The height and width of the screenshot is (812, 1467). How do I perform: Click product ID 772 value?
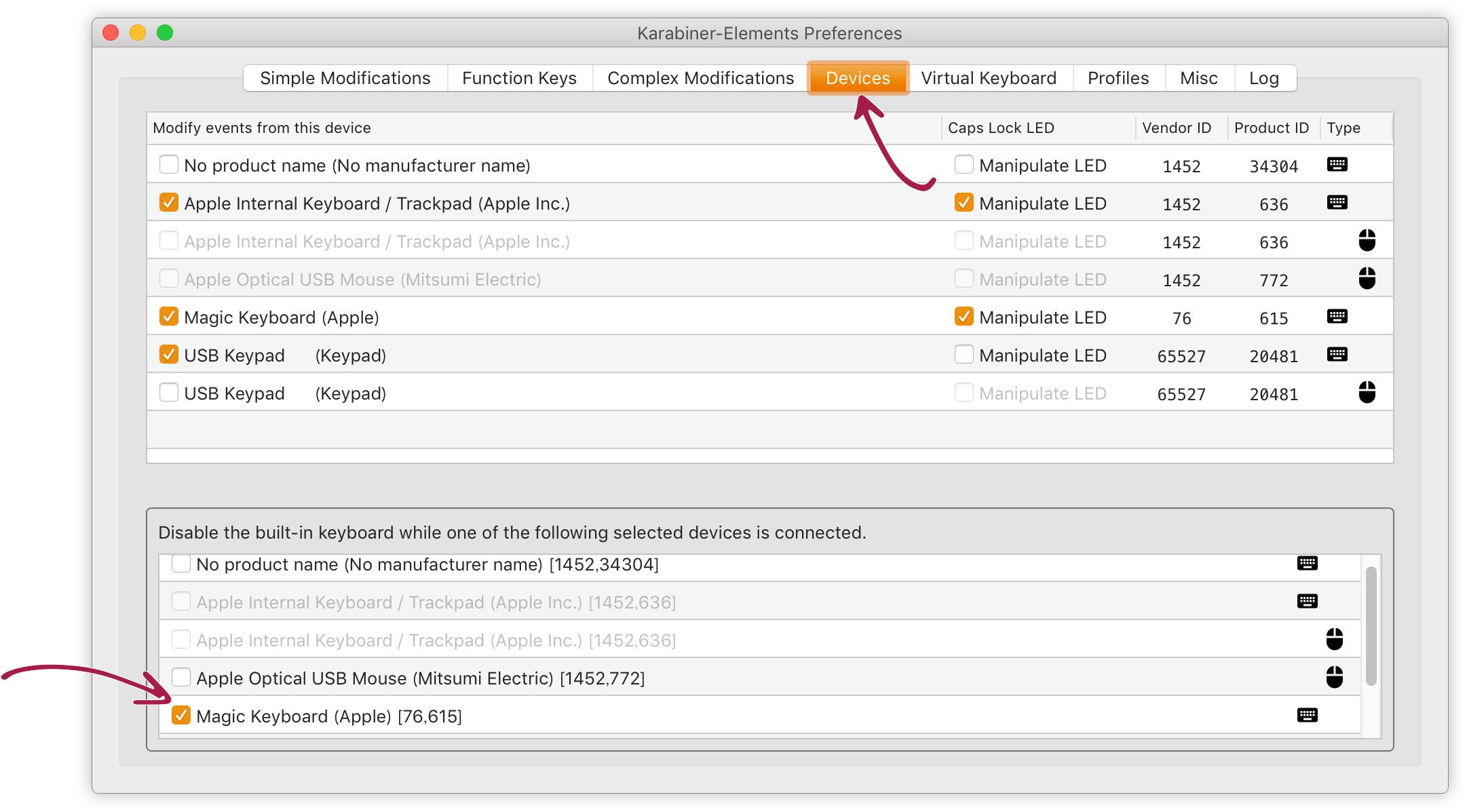[x=1274, y=280]
